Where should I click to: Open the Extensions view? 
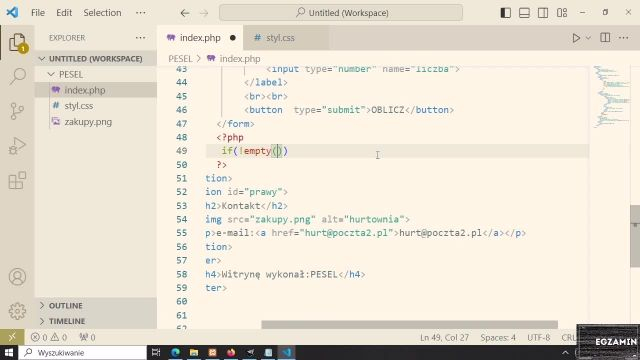[x=17, y=180]
